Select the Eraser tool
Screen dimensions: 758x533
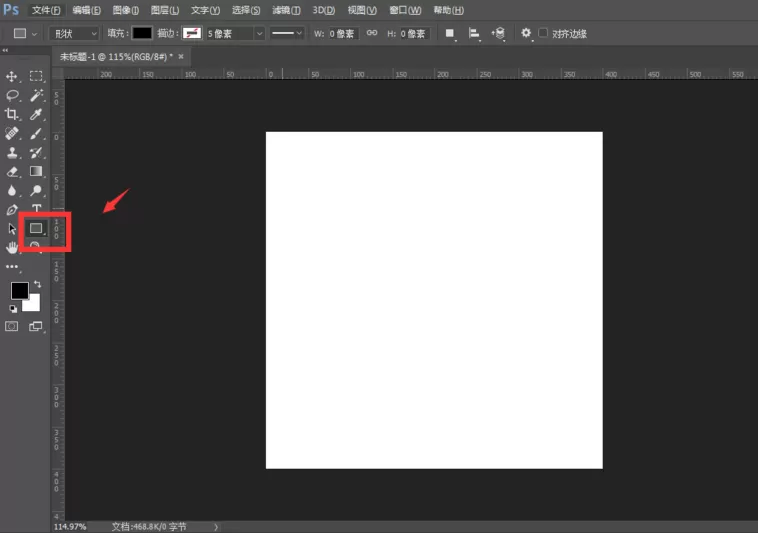click(12, 172)
